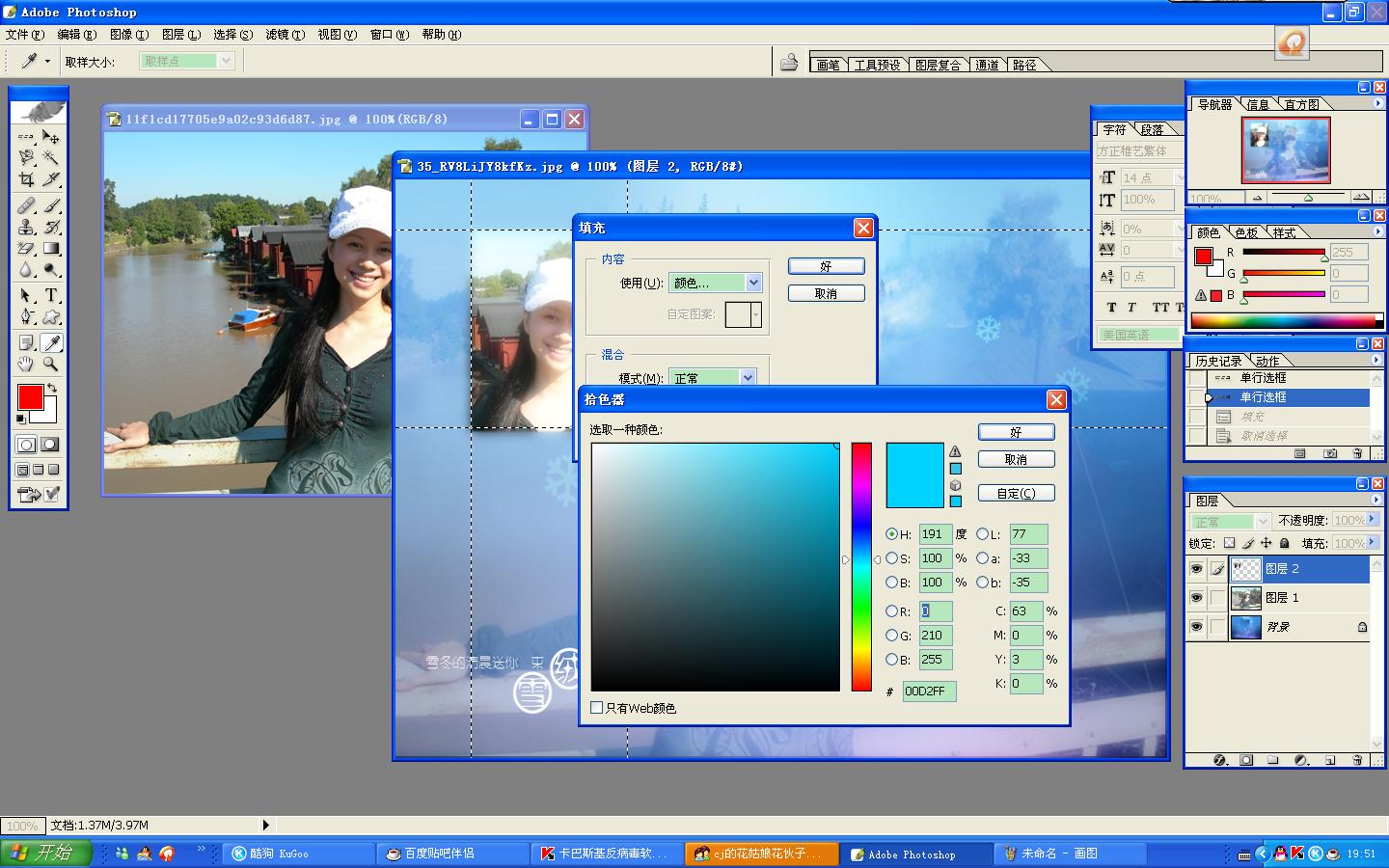Click the new layer set folder icon

(1273, 760)
